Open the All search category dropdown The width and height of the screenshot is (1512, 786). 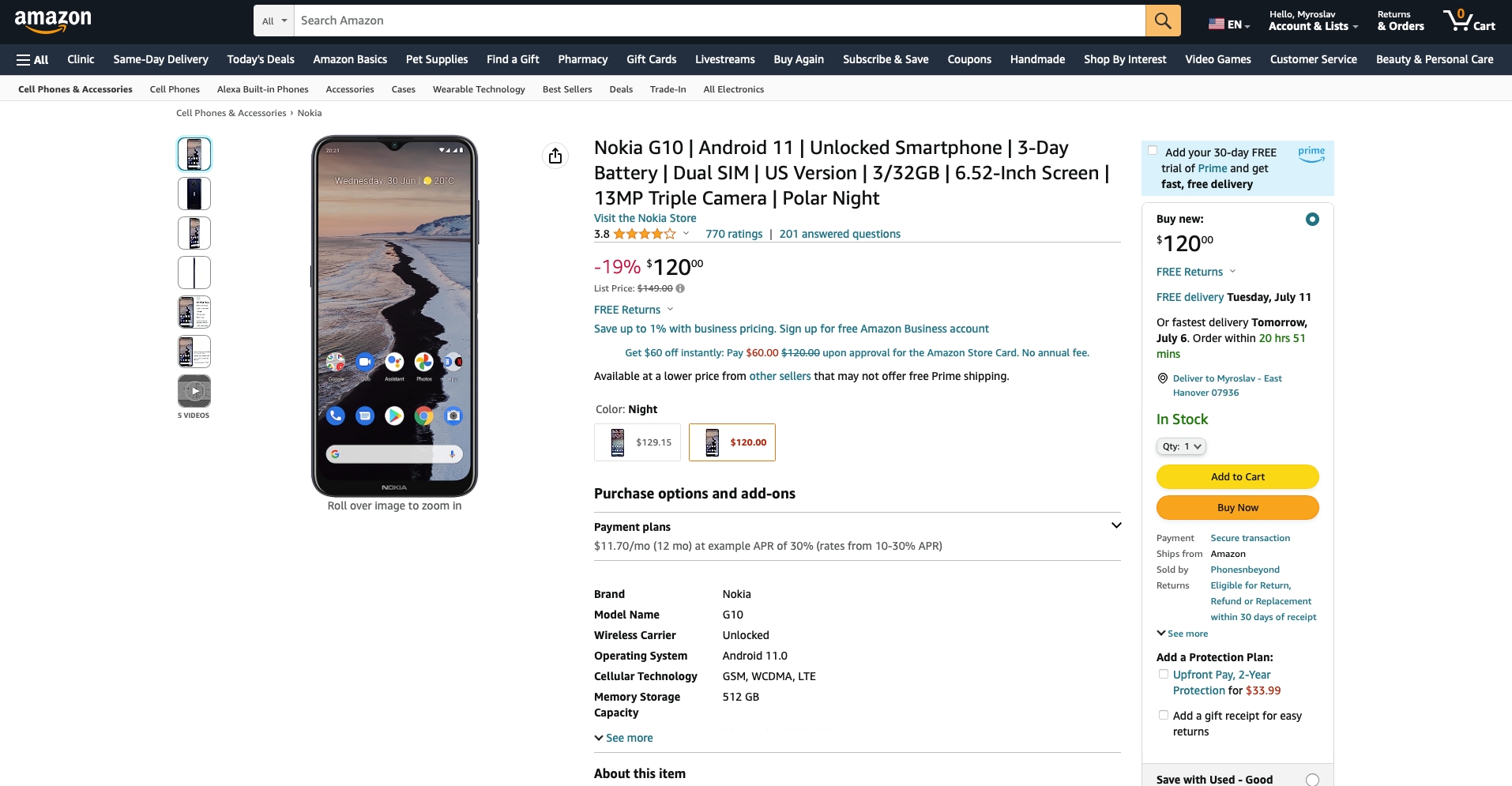tap(274, 21)
